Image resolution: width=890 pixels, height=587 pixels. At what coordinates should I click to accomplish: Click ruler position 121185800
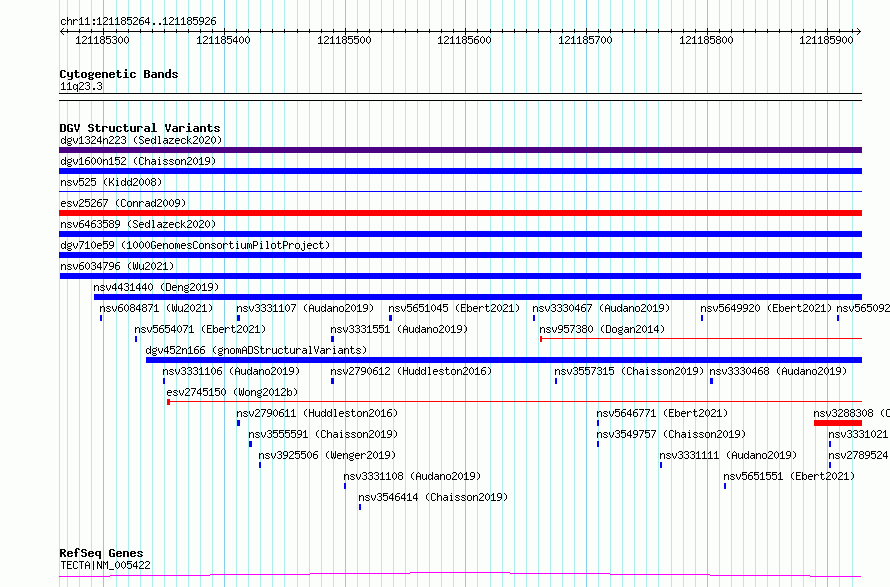click(x=706, y=40)
